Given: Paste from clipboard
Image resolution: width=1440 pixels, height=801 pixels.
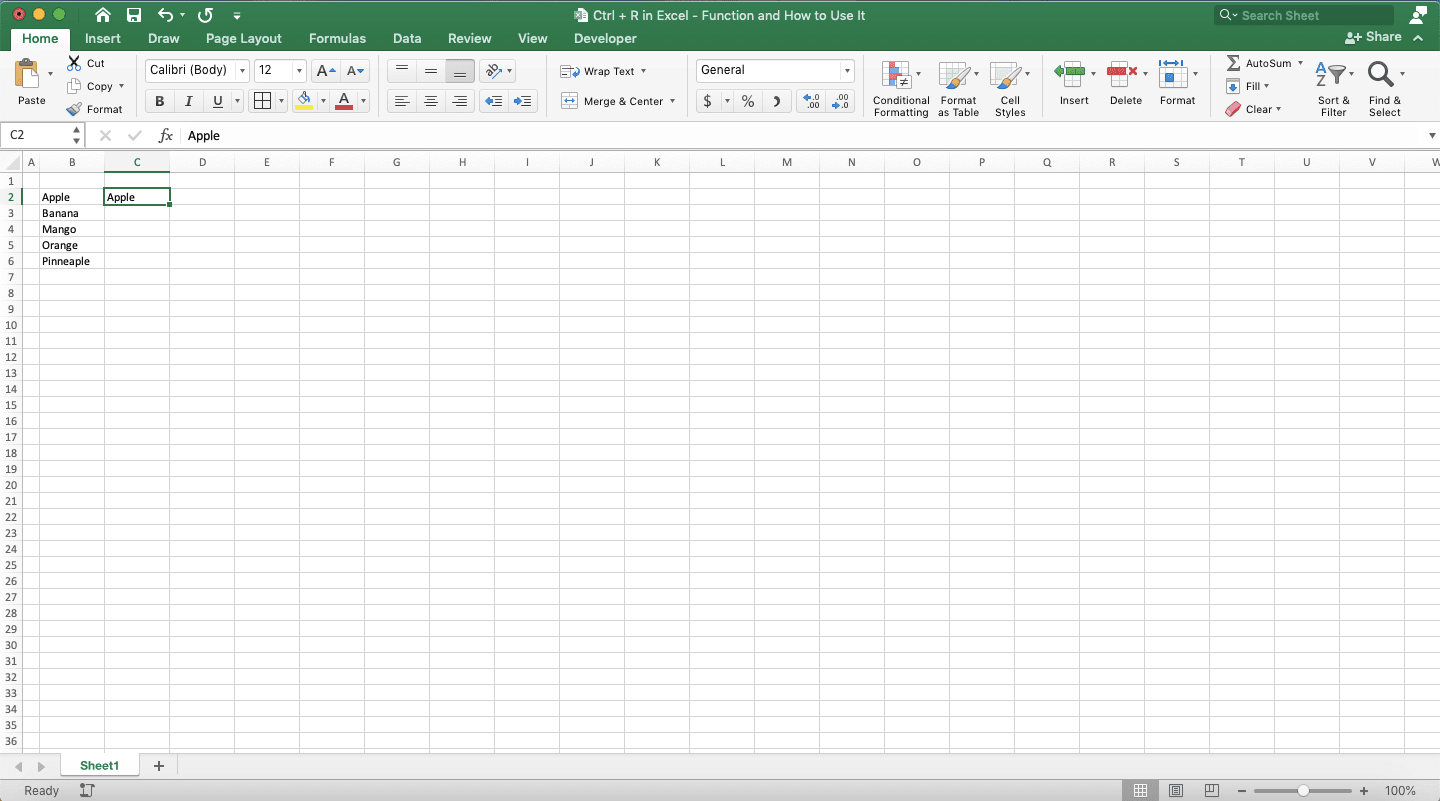Looking at the screenshot, I should pyautogui.click(x=31, y=82).
